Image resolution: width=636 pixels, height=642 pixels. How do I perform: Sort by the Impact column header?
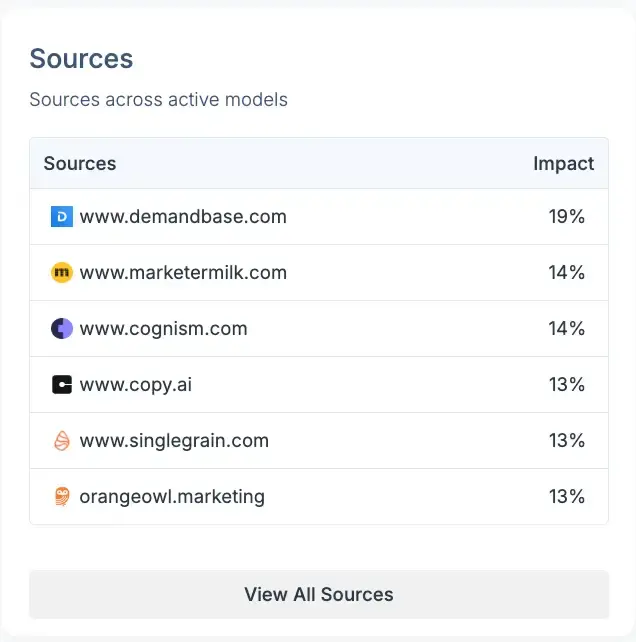[x=563, y=163]
